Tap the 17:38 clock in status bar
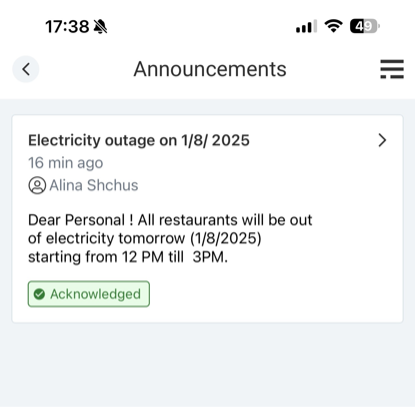The width and height of the screenshot is (415, 408). point(67,26)
